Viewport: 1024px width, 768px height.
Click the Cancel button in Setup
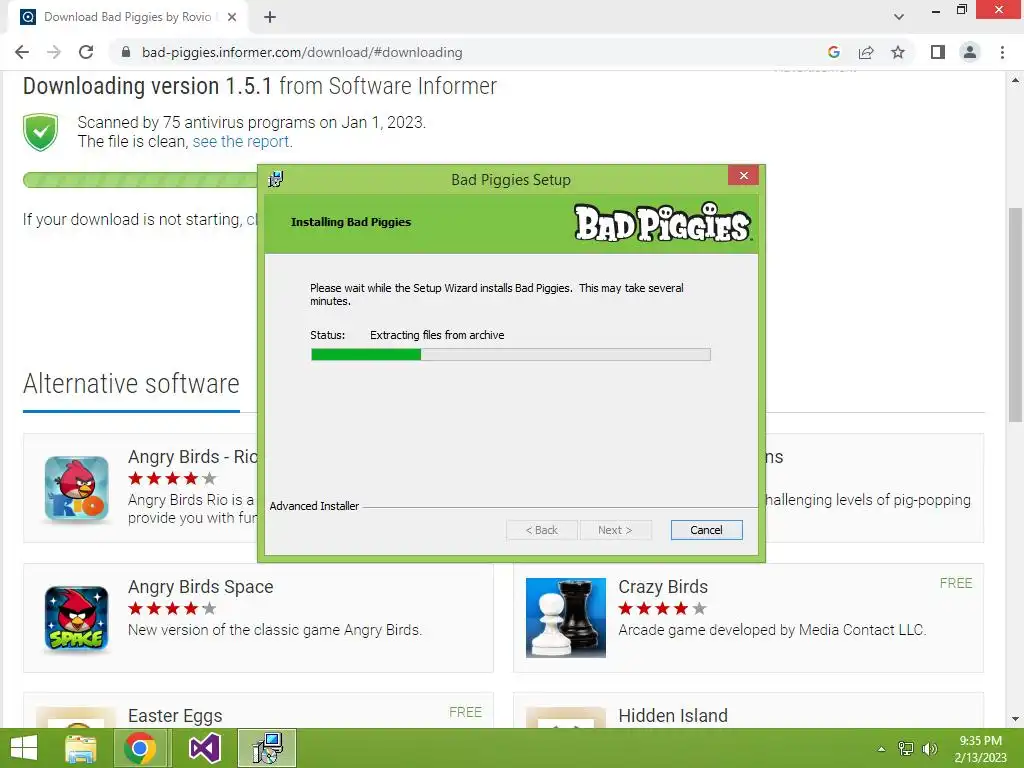[x=707, y=530]
